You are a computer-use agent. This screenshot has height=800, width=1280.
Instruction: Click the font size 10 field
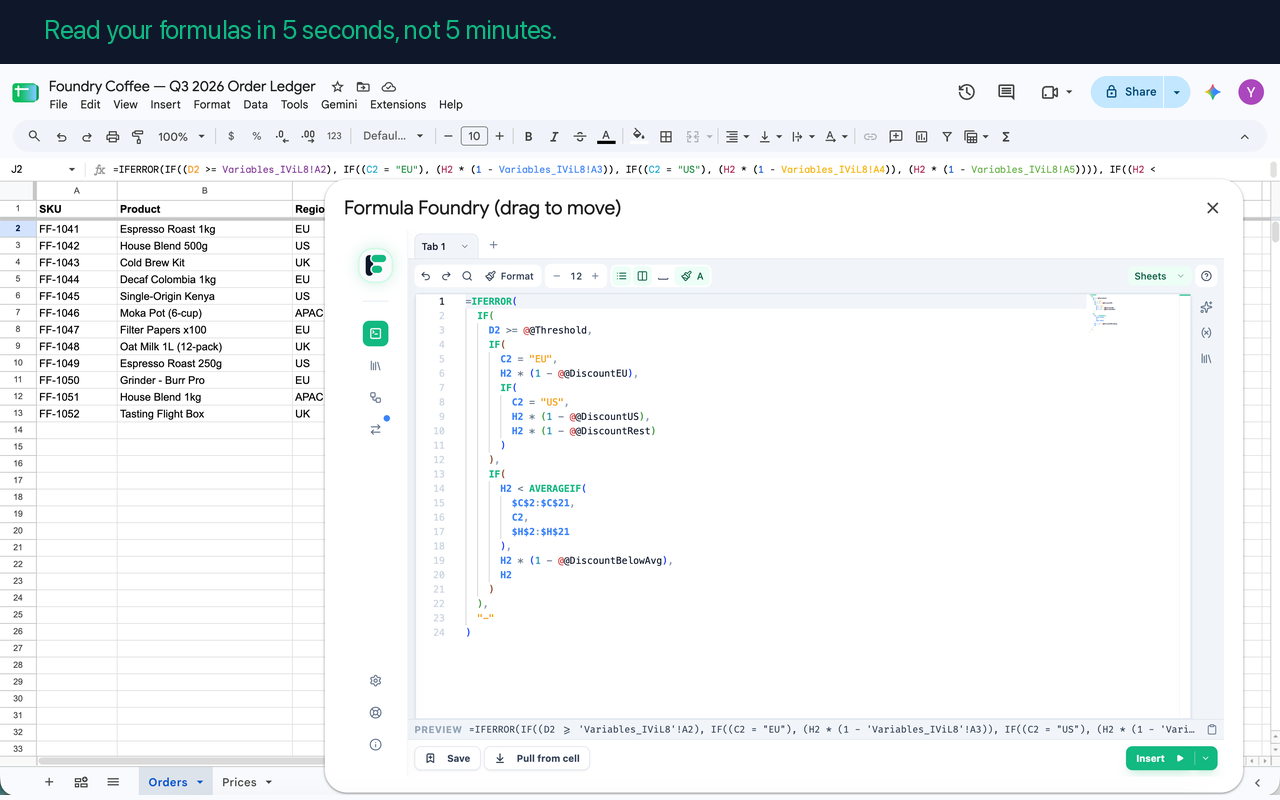click(x=474, y=136)
